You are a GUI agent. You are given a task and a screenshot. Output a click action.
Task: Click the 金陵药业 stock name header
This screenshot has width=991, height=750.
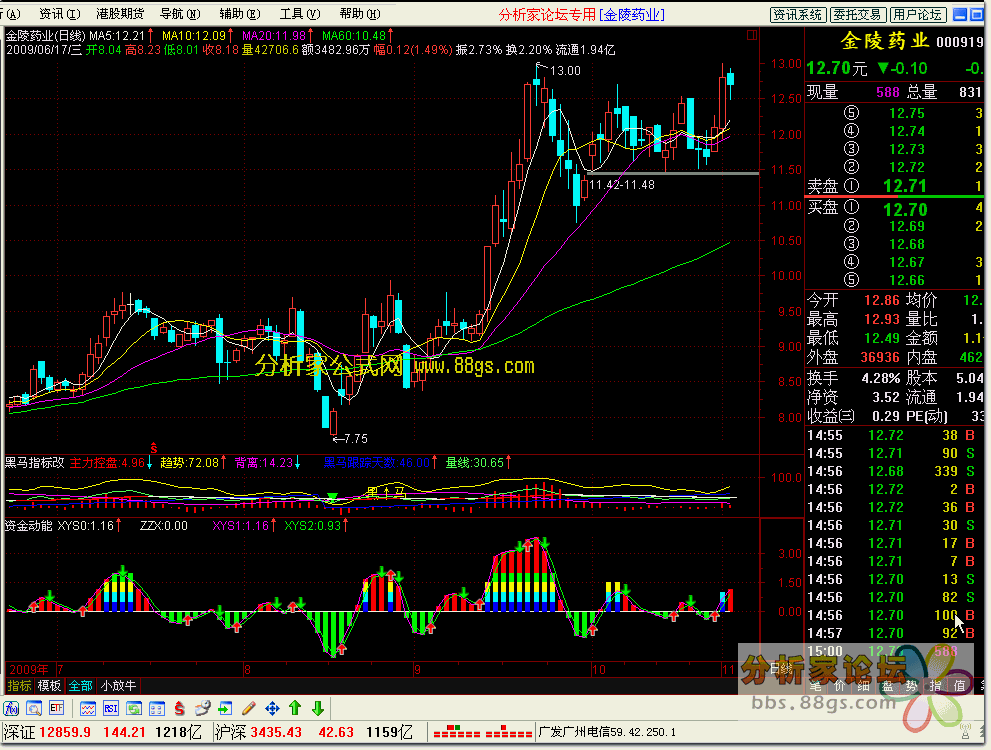[884, 41]
